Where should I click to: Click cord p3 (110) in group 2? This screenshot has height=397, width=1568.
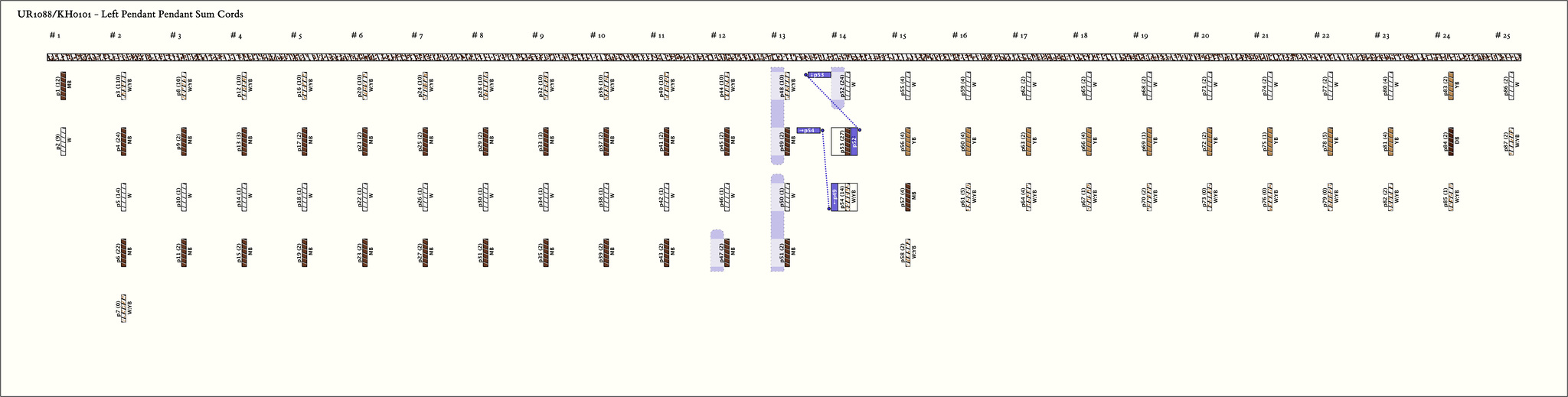(x=123, y=86)
